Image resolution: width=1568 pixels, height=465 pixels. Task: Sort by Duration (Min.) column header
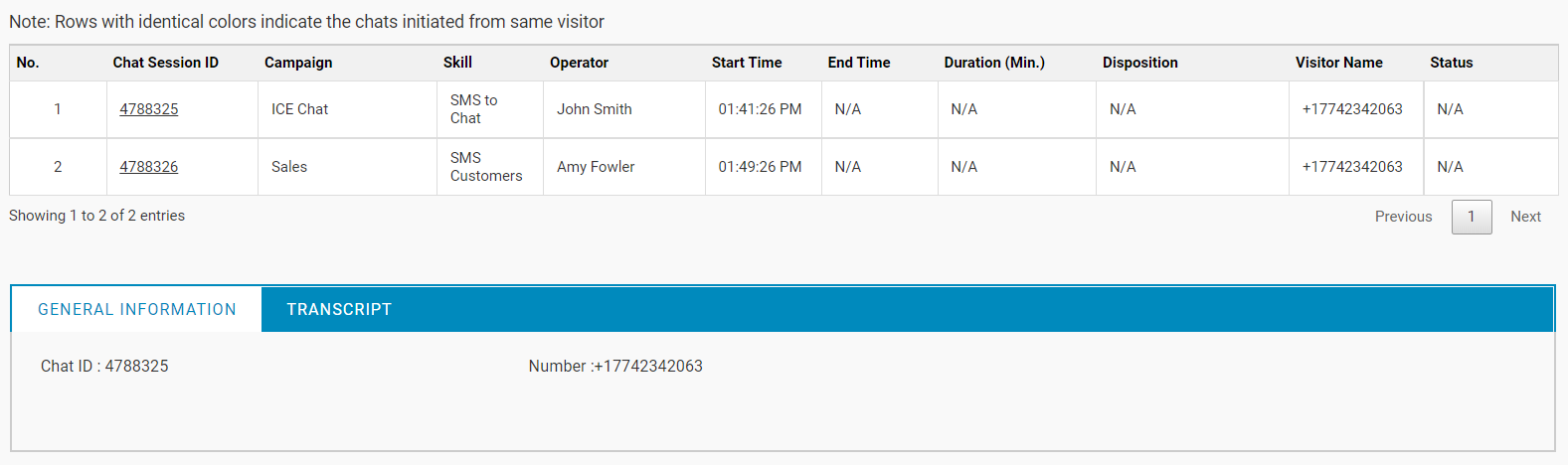pyautogui.click(x=994, y=63)
